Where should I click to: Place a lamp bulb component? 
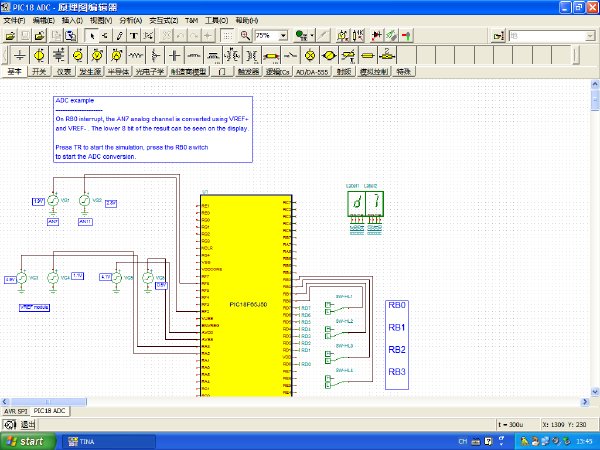[310, 55]
